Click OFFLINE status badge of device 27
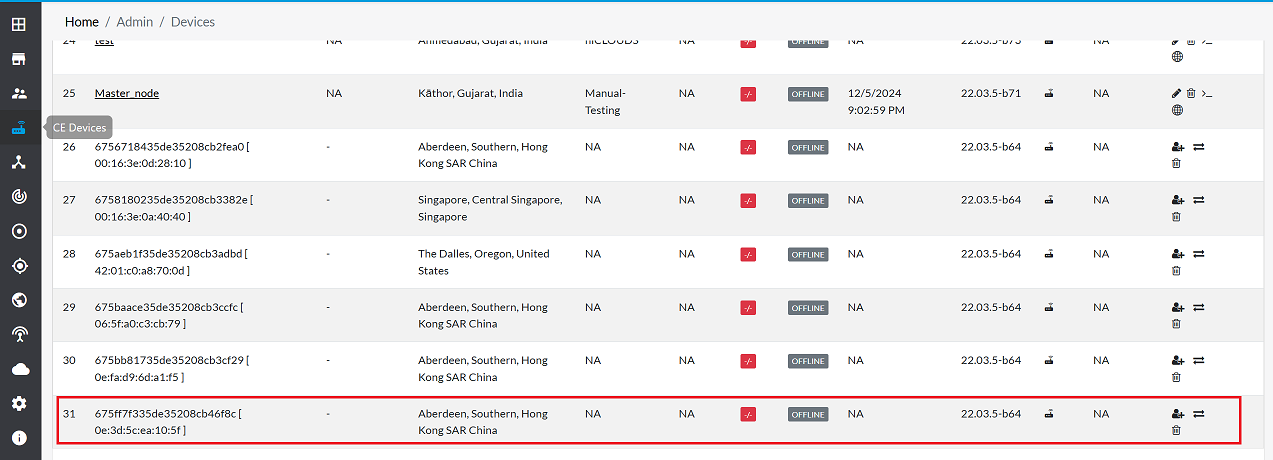Viewport: 1273px width, 460px height. tap(808, 201)
